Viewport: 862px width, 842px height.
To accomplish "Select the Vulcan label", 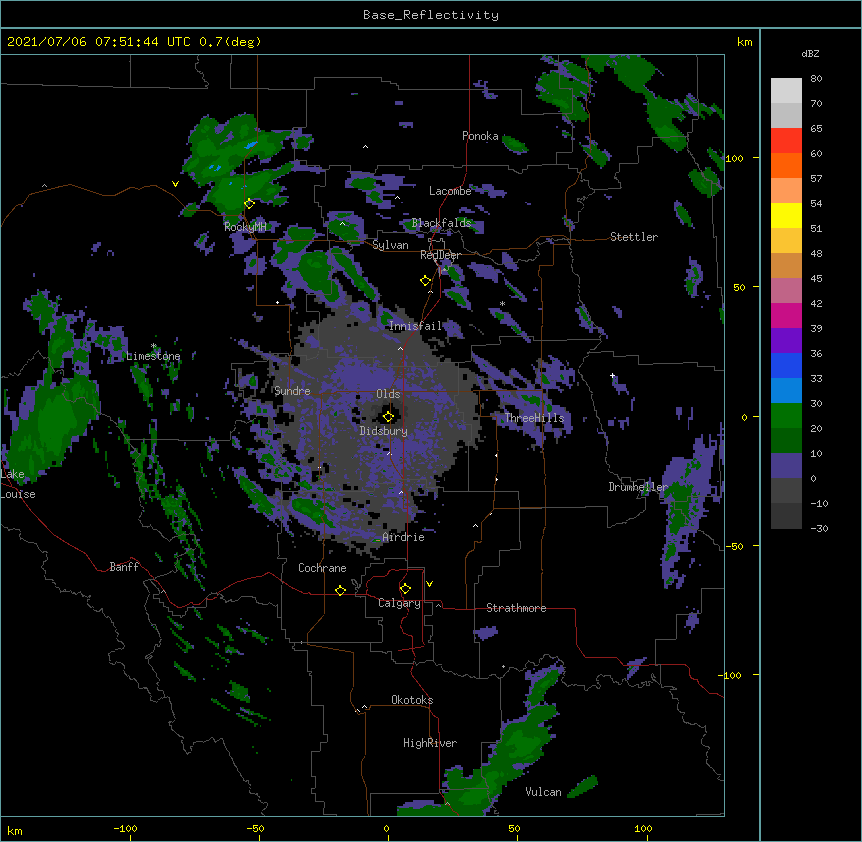I will (543, 792).
